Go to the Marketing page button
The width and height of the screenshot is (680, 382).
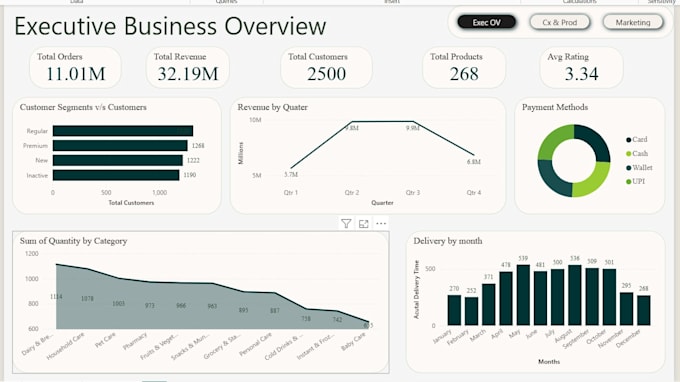(x=633, y=22)
